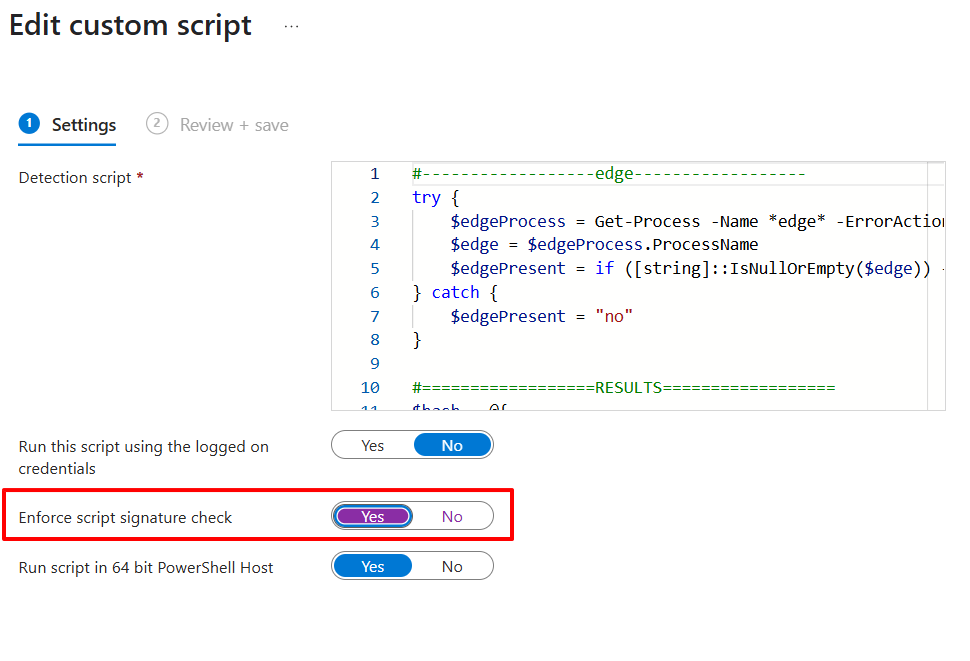Click inside the detection script editor
This screenshot has width=970, height=661.
(638, 286)
